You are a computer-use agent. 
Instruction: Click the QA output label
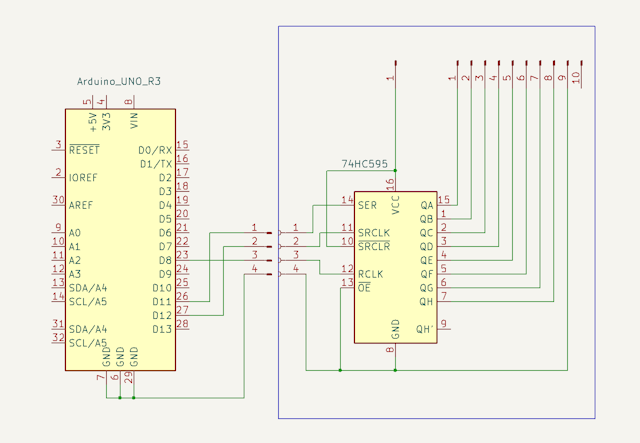point(427,205)
